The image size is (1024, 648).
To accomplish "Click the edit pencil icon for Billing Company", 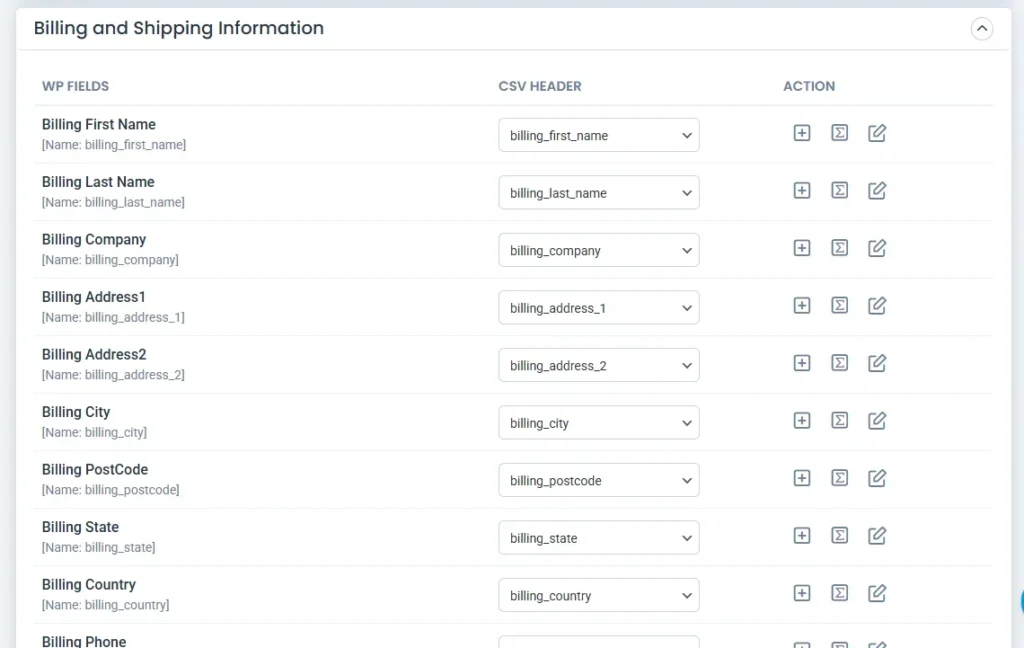I will pos(877,248).
